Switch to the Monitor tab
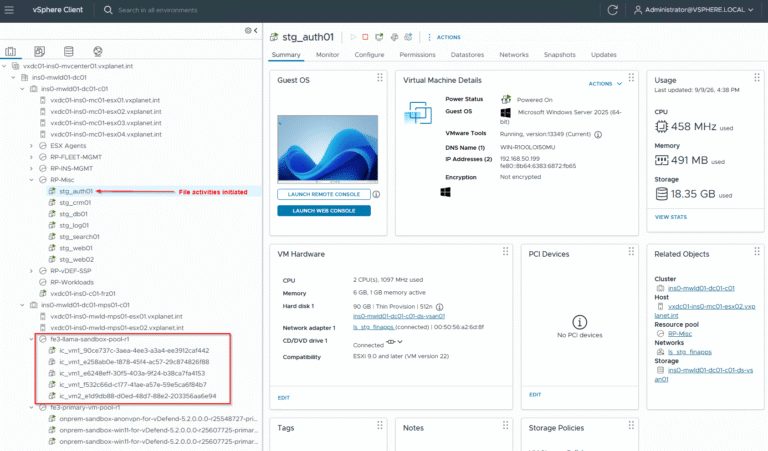Screen dimensions: 768x451 (x=327, y=55)
